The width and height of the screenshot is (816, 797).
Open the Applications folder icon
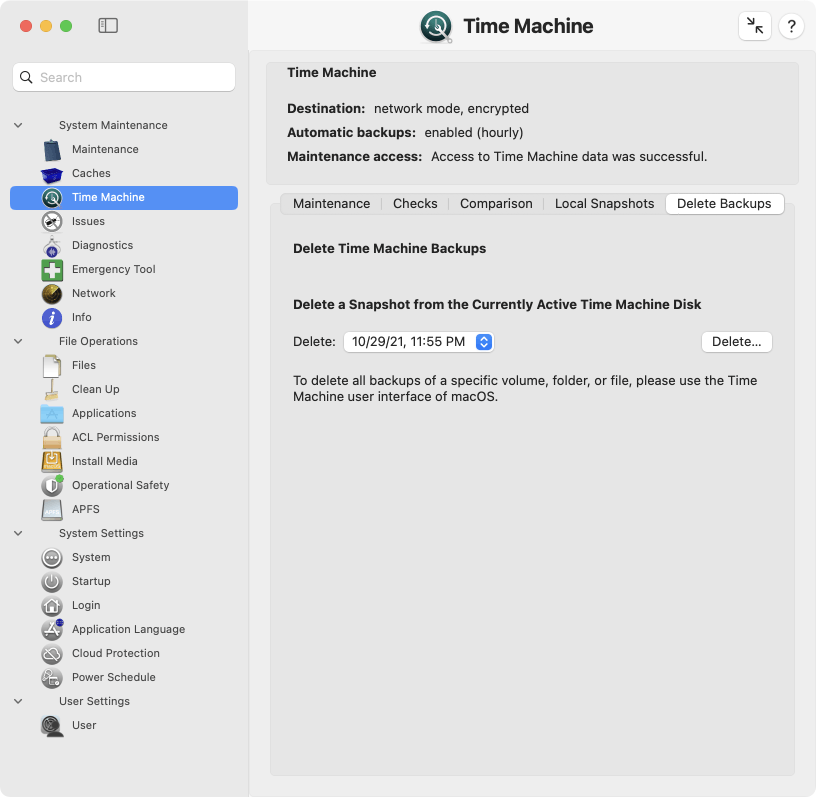[x=52, y=414]
